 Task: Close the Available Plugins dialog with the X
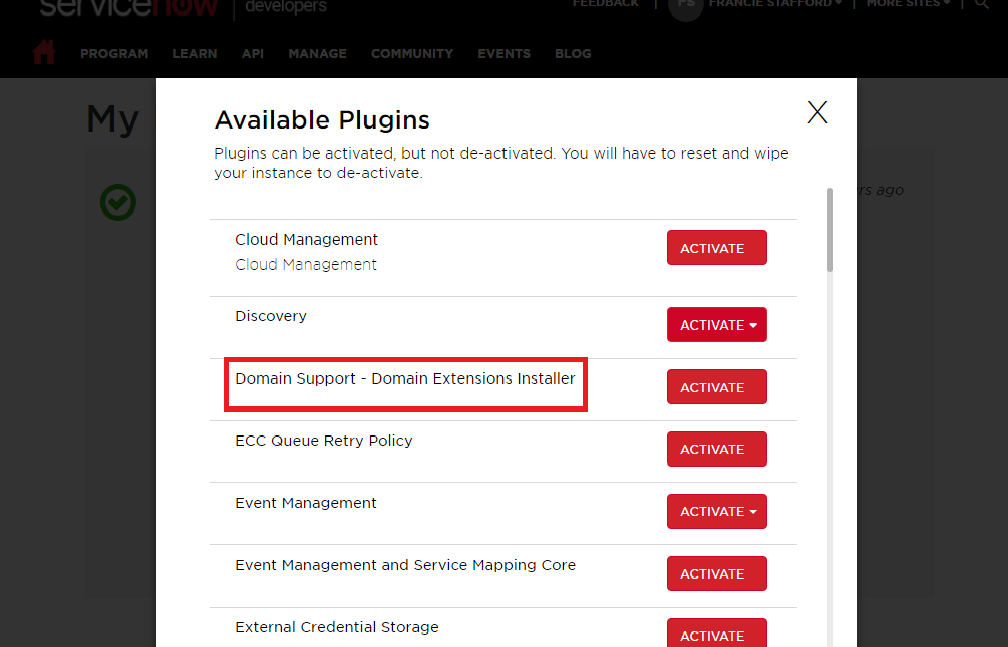coord(817,112)
